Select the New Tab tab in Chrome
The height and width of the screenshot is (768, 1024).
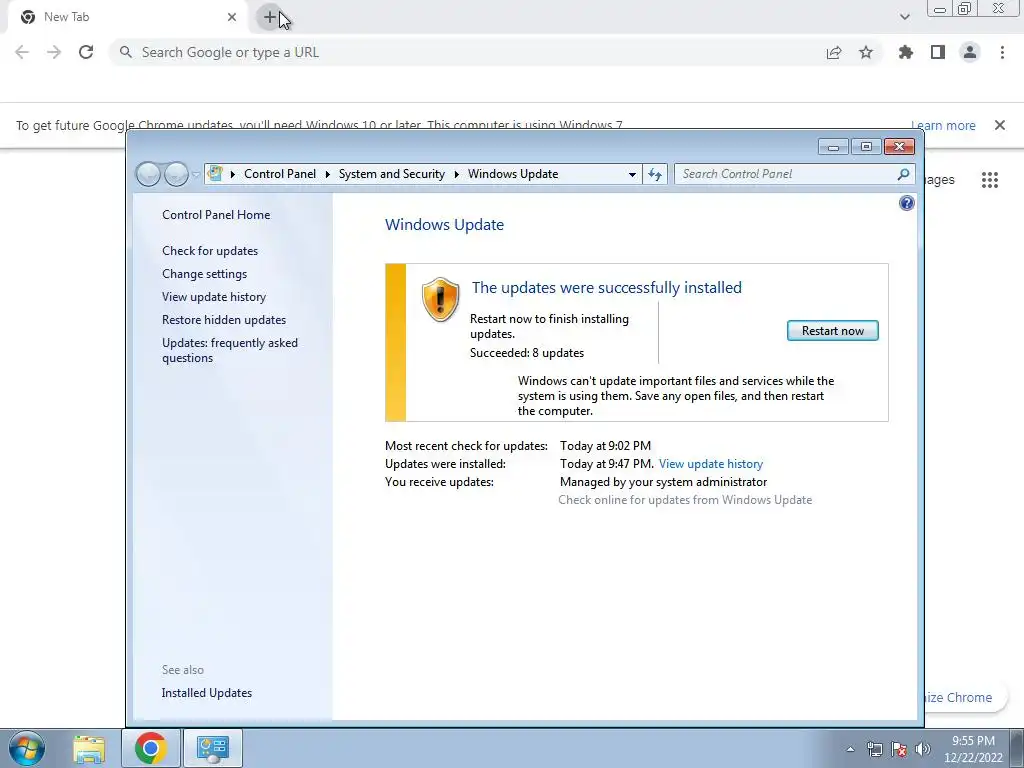point(127,17)
